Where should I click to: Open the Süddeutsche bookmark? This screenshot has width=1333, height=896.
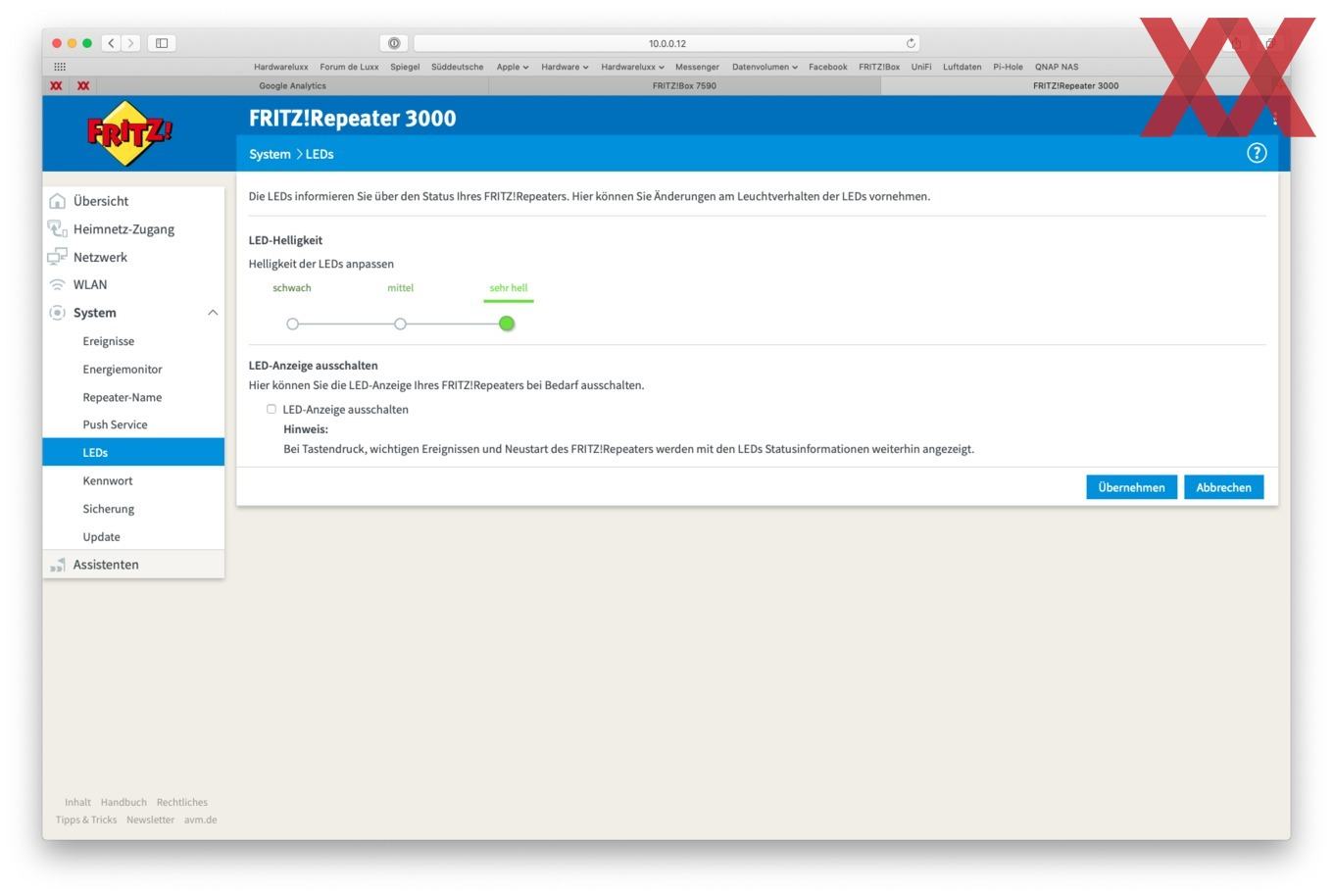tap(457, 67)
